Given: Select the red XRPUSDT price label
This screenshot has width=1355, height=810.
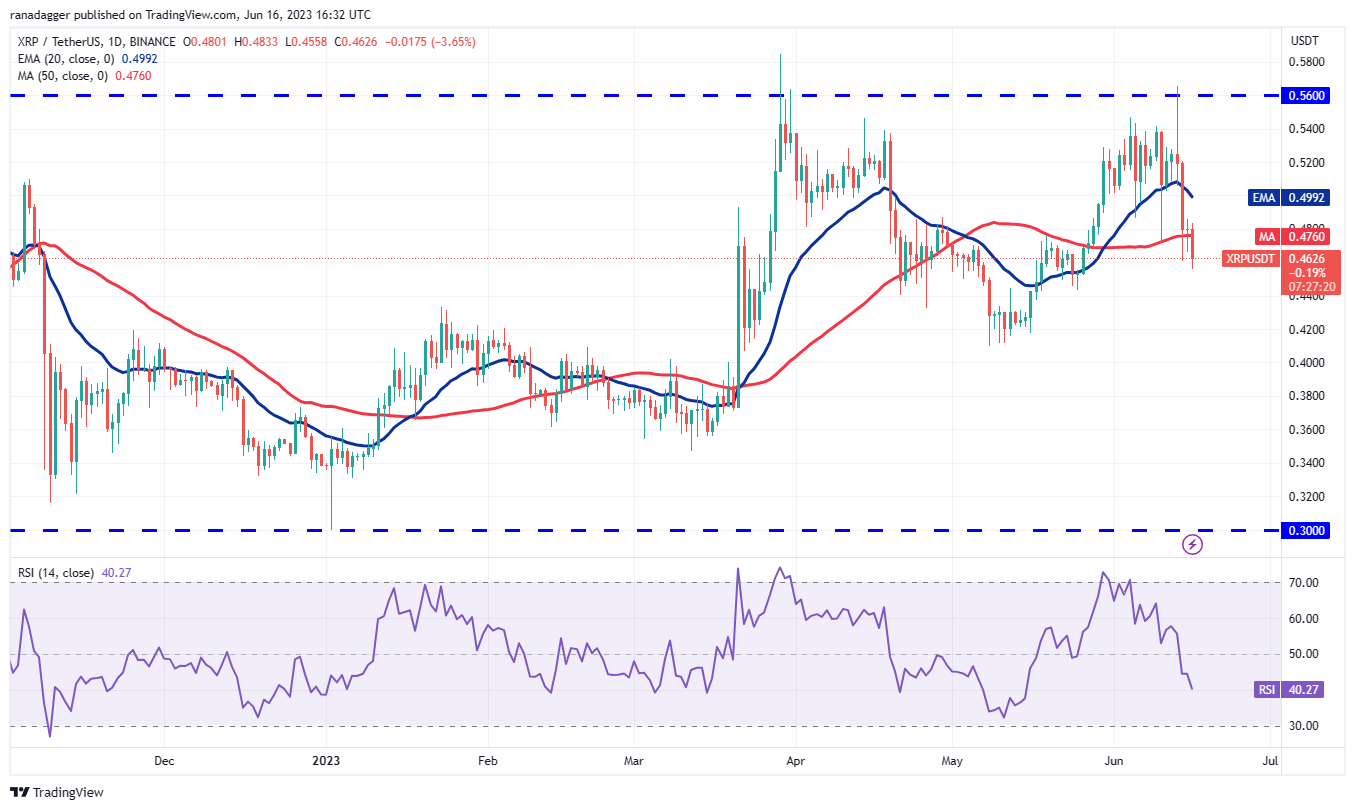Looking at the screenshot, I should pos(1250,258).
